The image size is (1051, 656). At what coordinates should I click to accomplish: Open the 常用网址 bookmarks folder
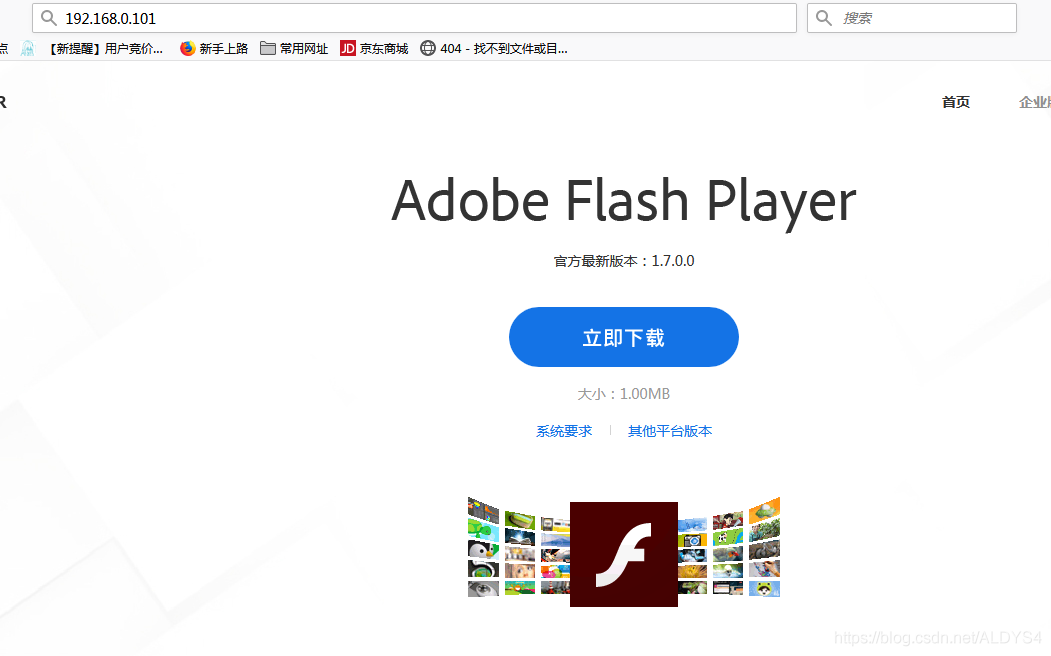(x=294, y=48)
